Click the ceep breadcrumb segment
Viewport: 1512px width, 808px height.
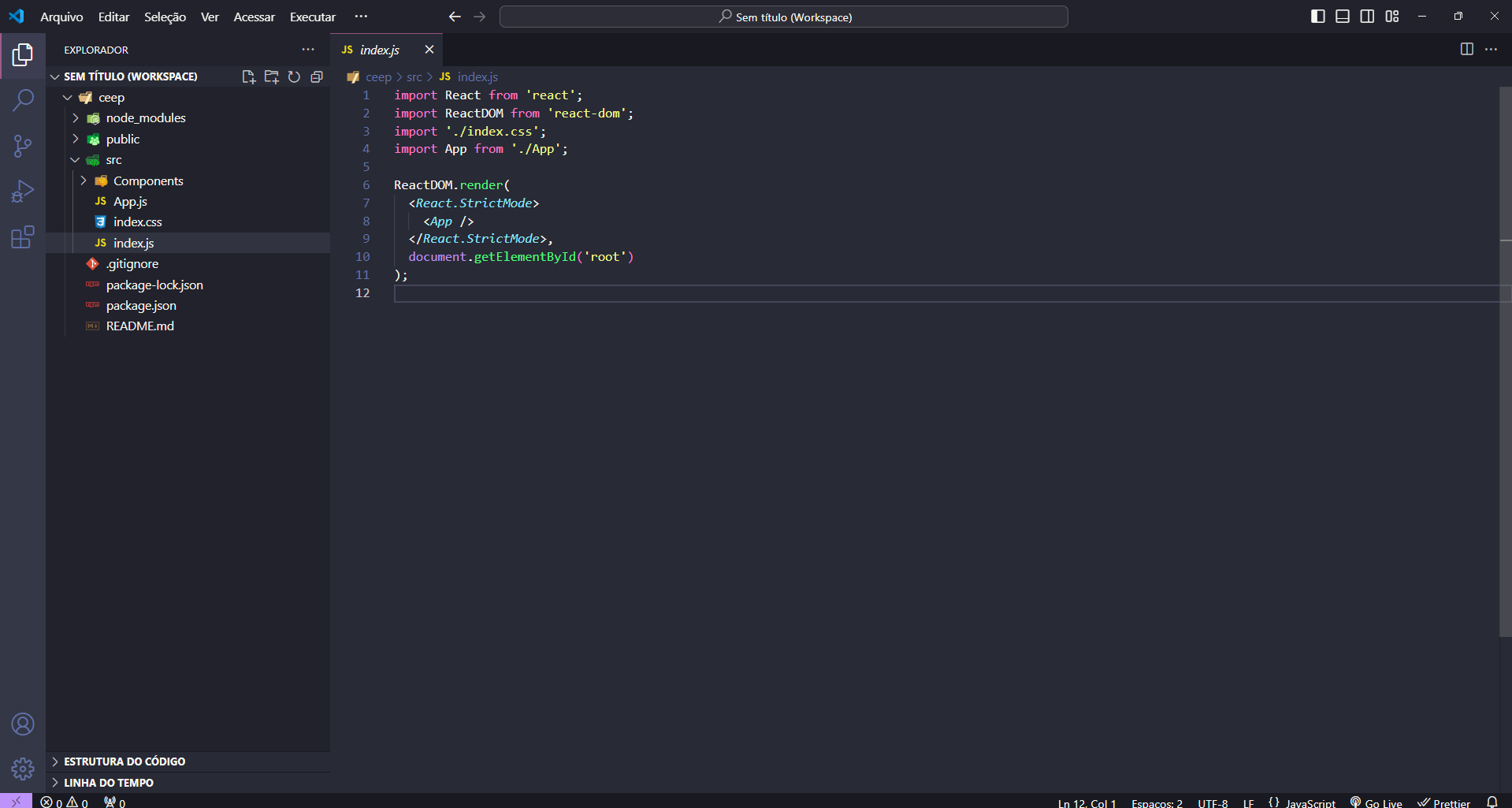coord(378,76)
